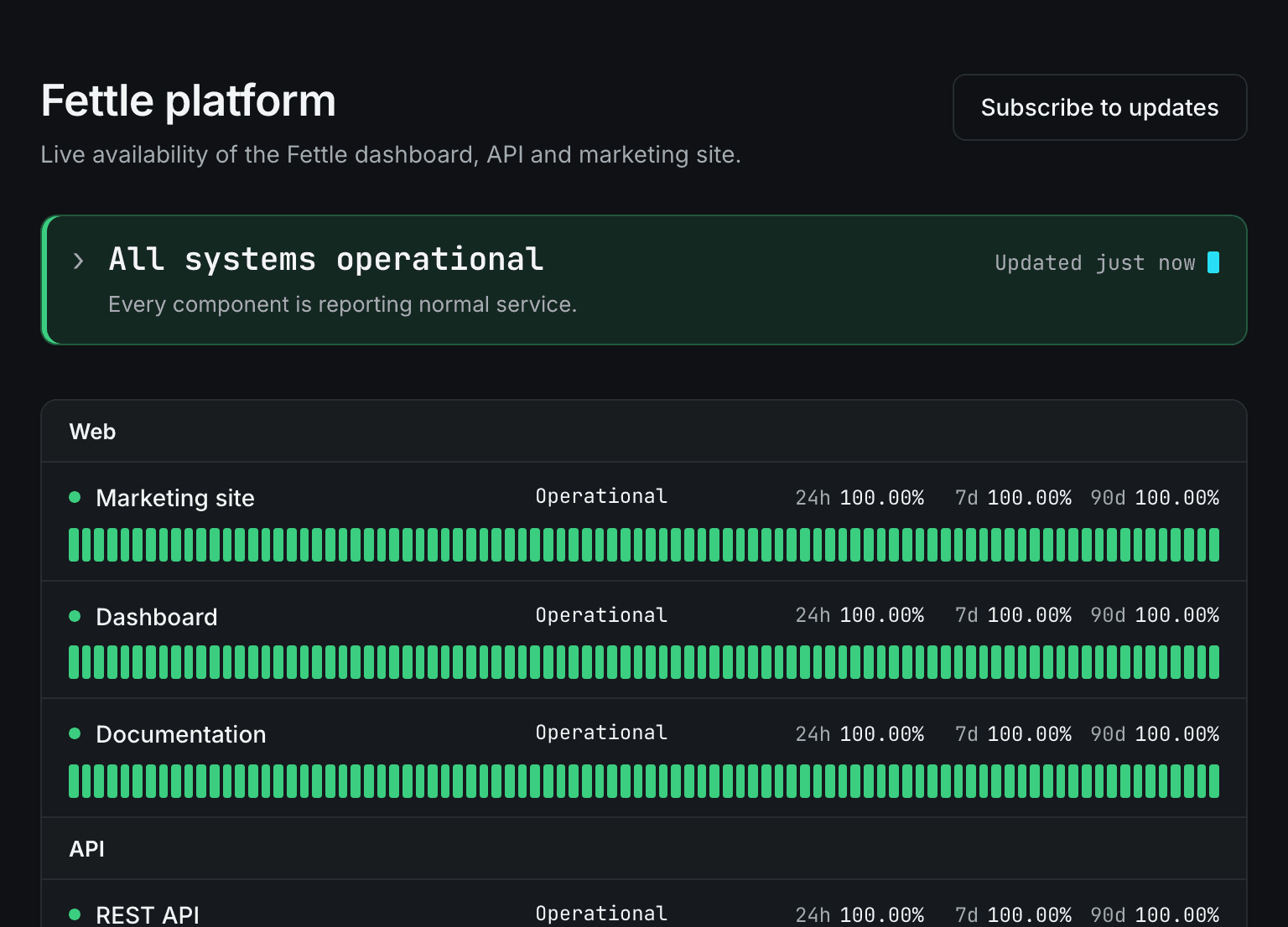Click the Dashboard uptime history bar
The image size is (1288, 927).
tap(644, 662)
